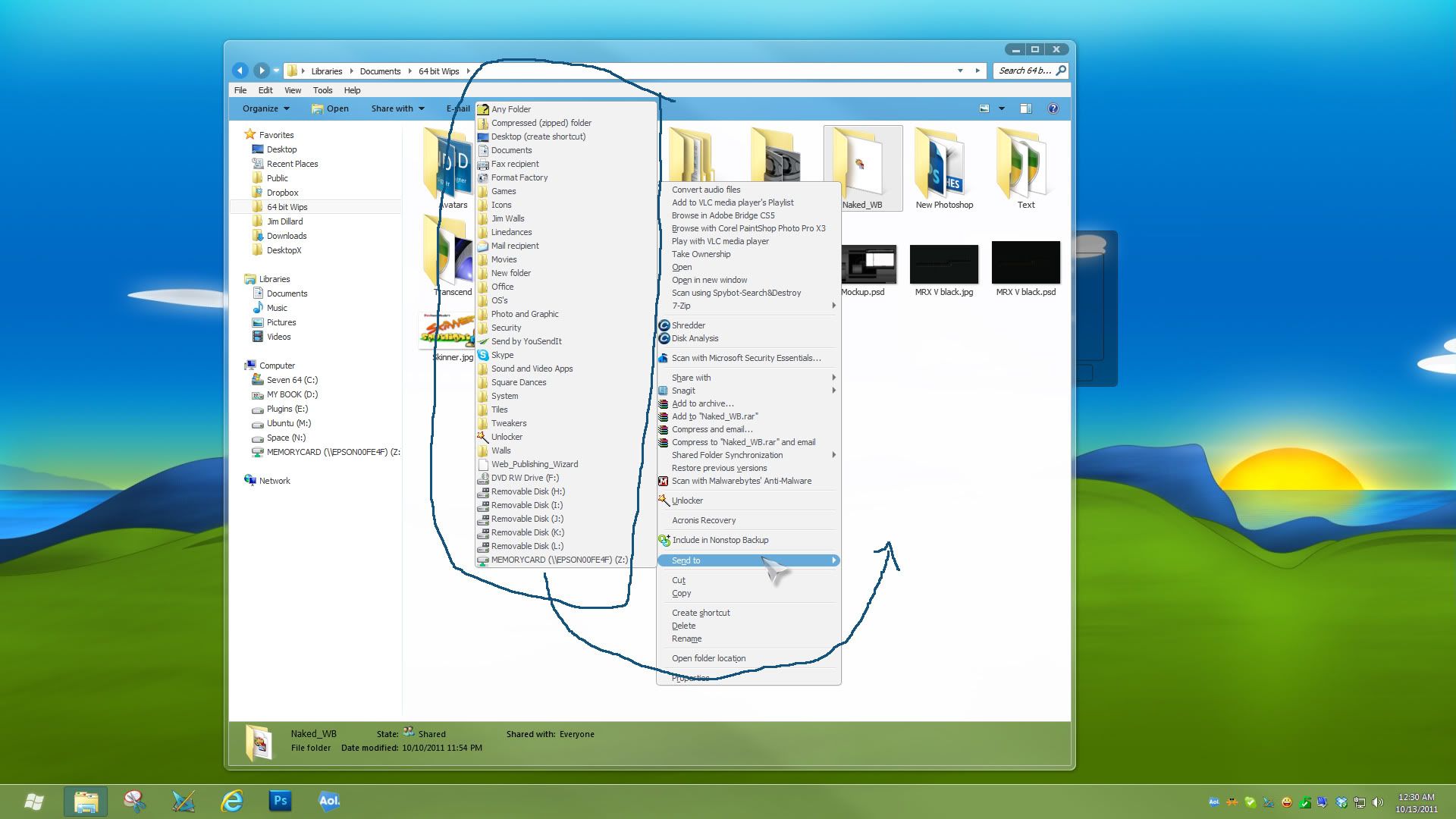Click Disk Analysis in context menu
This screenshot has width=1456, height=819.
point(695,338)
